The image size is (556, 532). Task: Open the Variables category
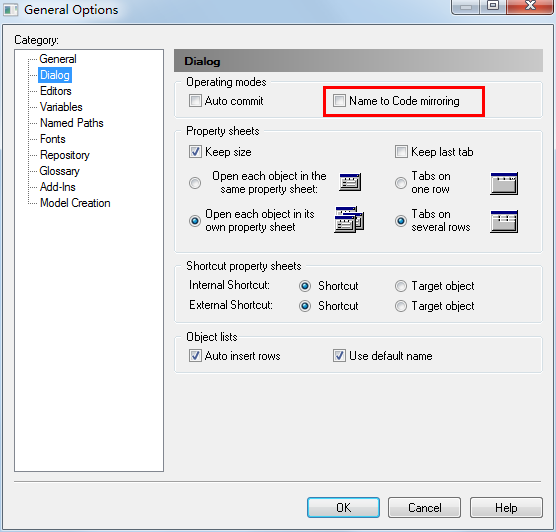[61, 107]
